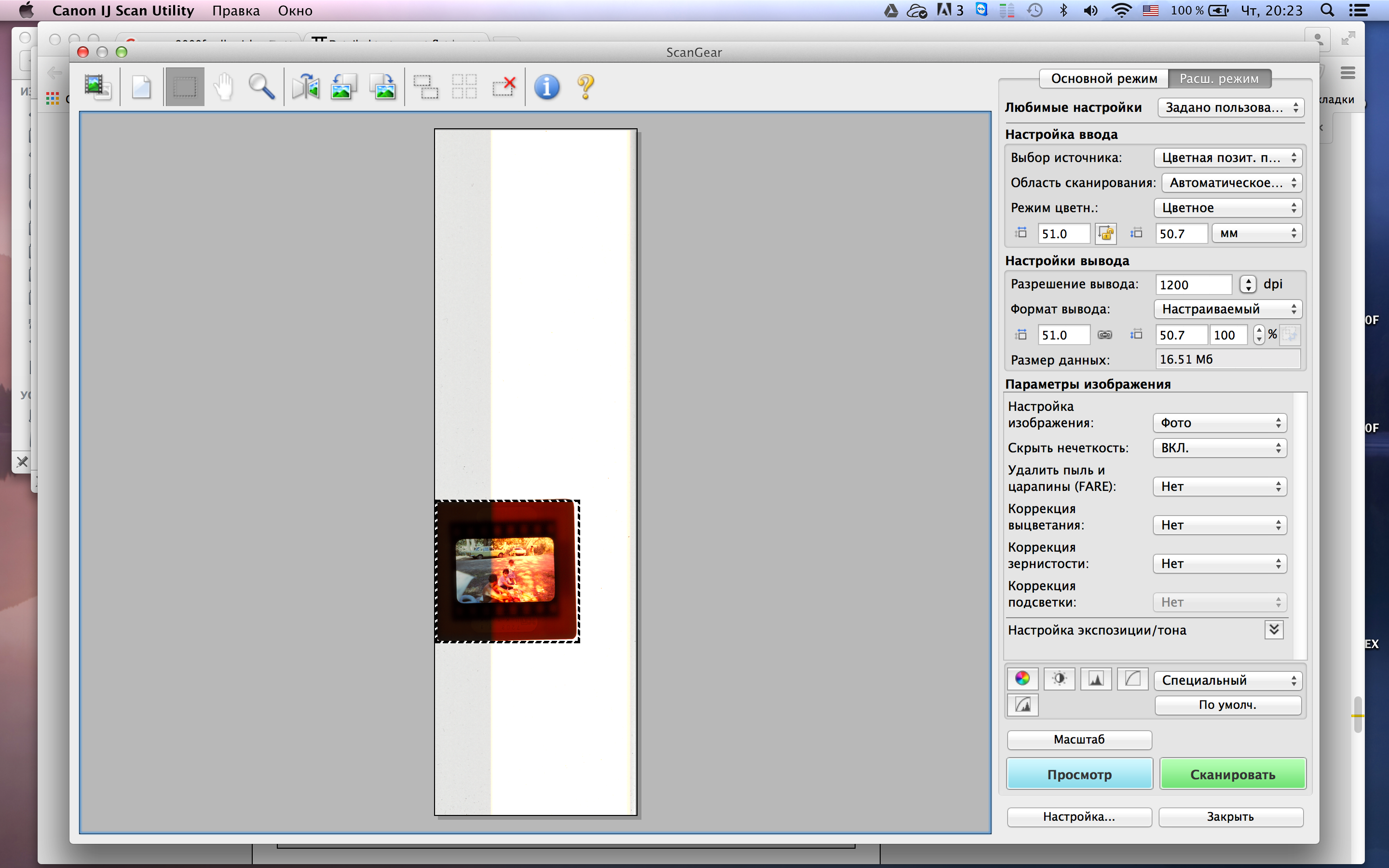
Task: Click the remove cropping frame icon
Action: 504,87
